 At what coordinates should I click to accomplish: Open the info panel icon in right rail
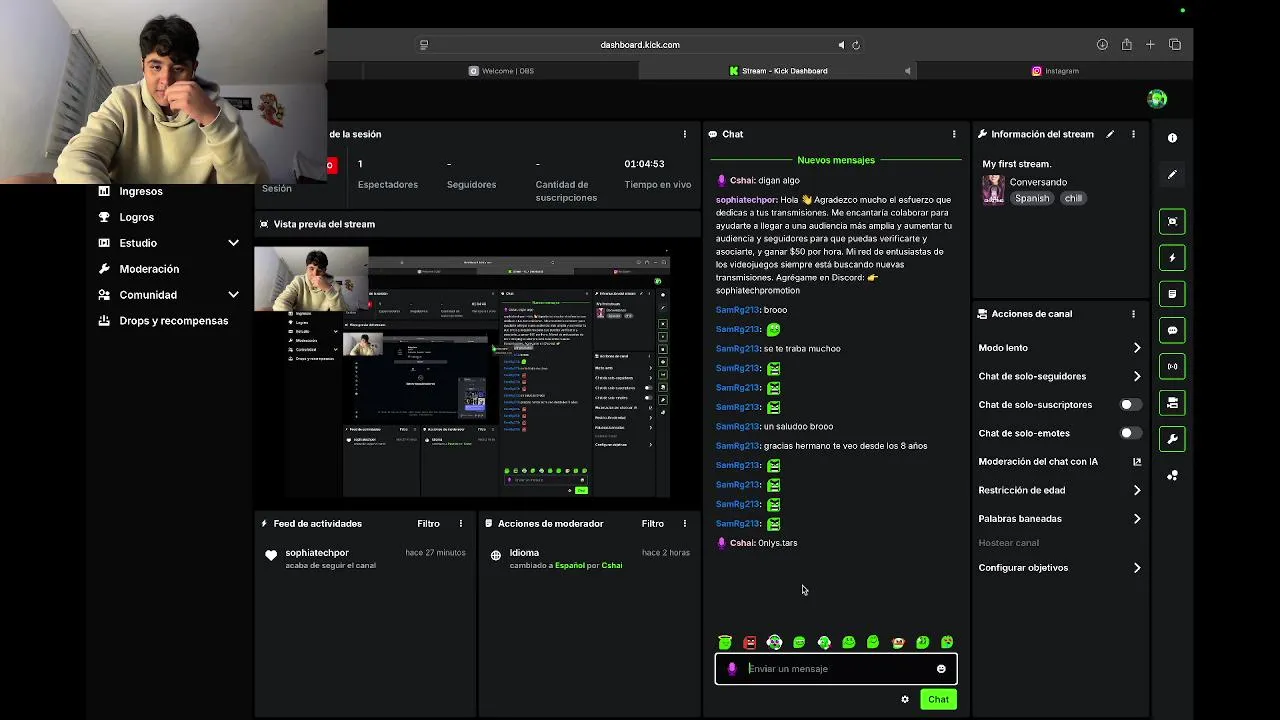(1172, 138)
